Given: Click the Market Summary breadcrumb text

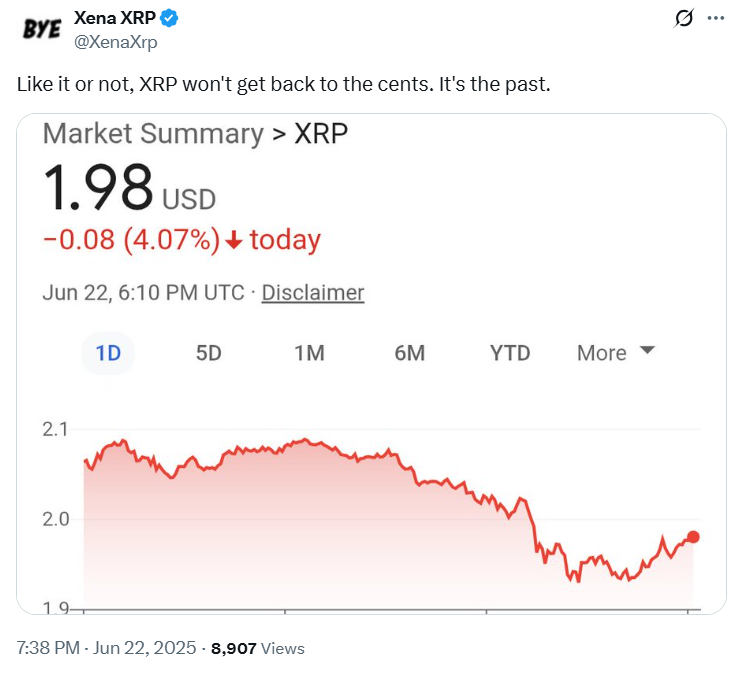Looking at the screenshot, I should (x=153, y=134).
